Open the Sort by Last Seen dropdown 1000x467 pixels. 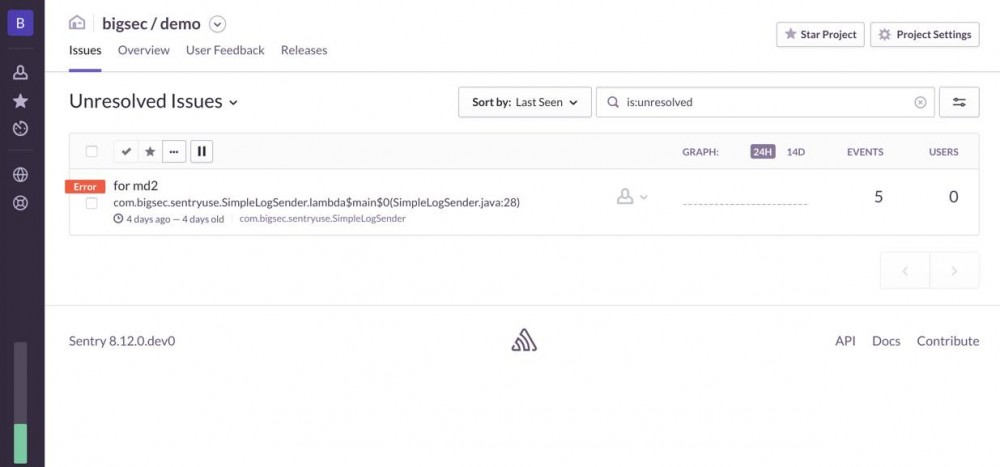click(x=525, y=102)
